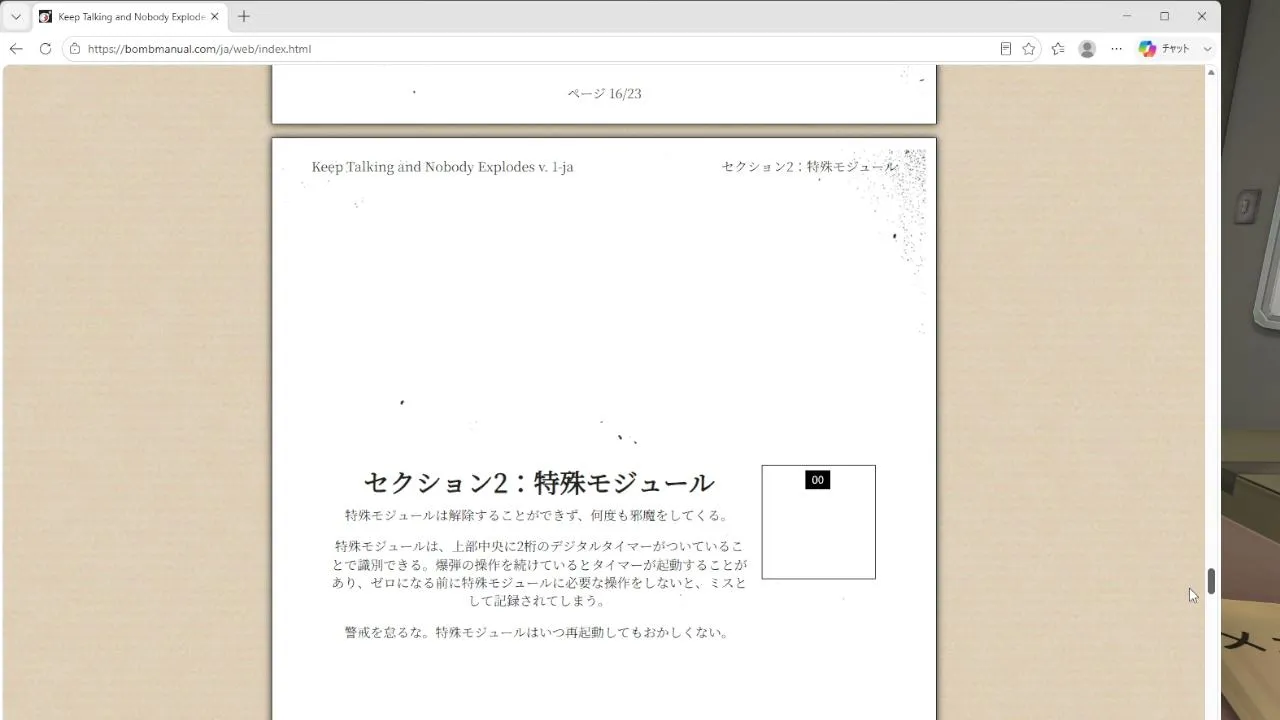
Task: Click the page number text ページ 16/23
Action: (x=605, y=94)
